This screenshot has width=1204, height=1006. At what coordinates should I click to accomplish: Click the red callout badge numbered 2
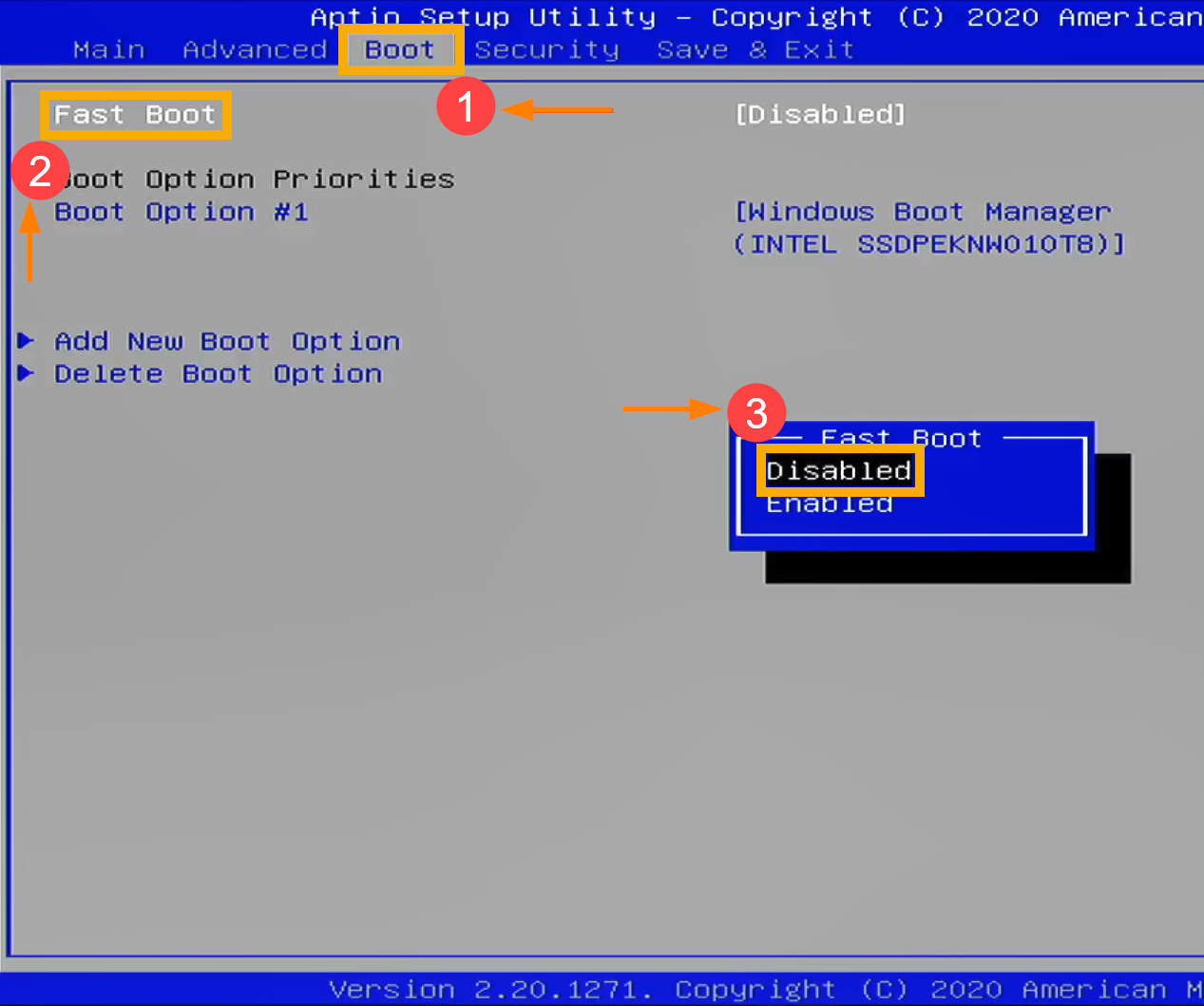click(39, 172)
